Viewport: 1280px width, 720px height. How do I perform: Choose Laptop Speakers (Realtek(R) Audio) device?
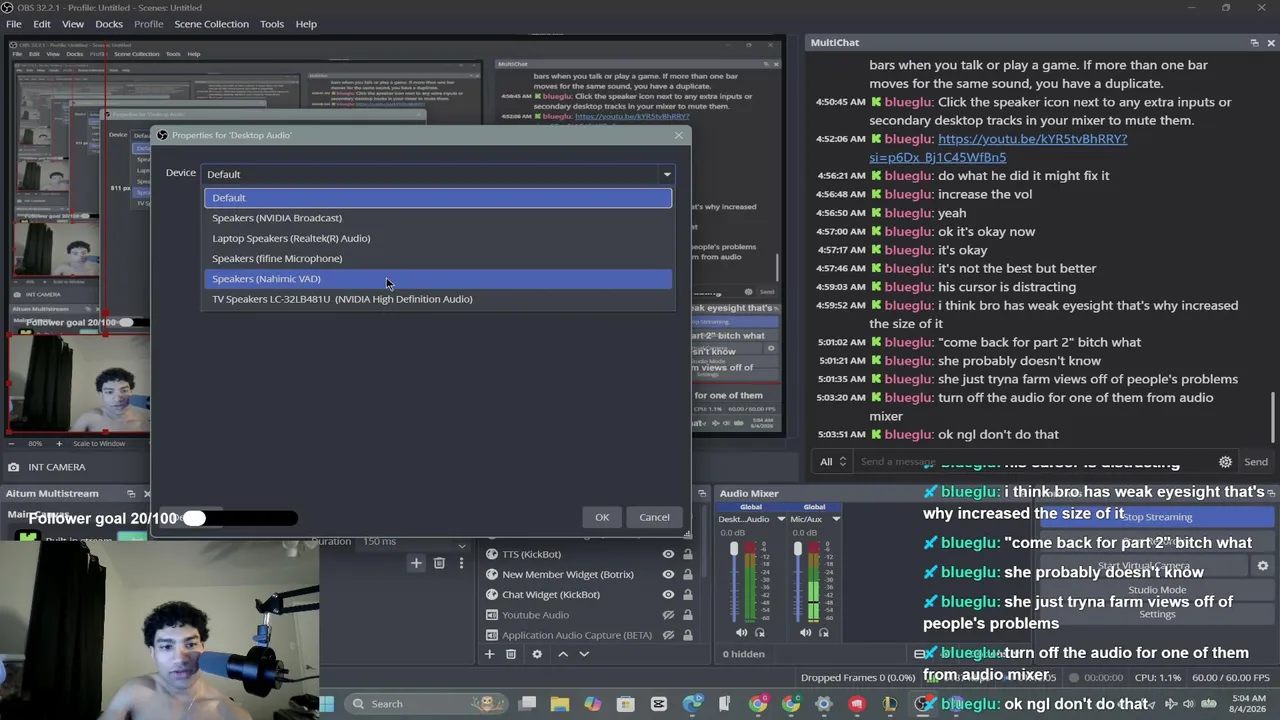pyautogui.click(x=438, y=238)
